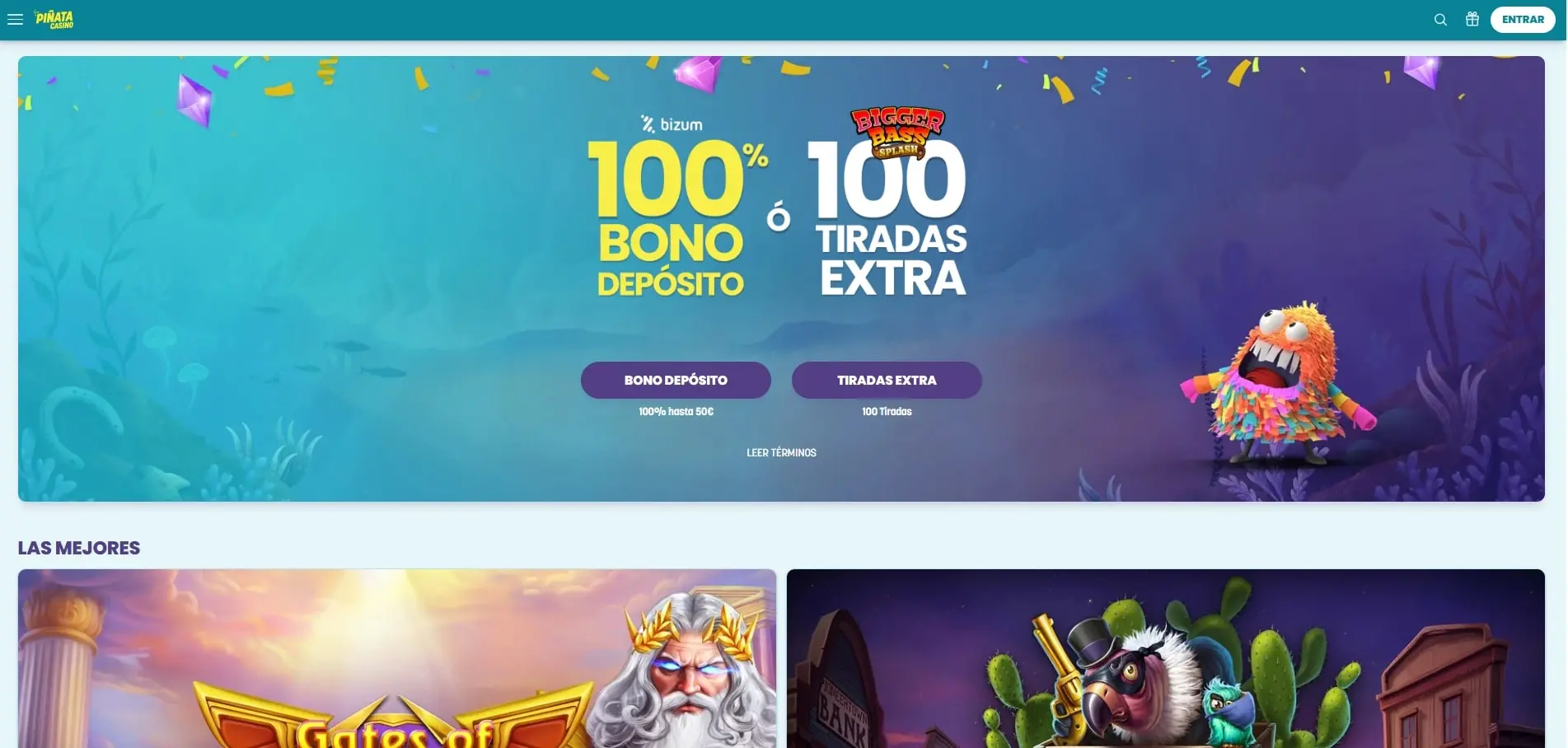Click the Piñata Casino logo
This screenshot has width=1568, height=748.
click(x=54, y=19)
